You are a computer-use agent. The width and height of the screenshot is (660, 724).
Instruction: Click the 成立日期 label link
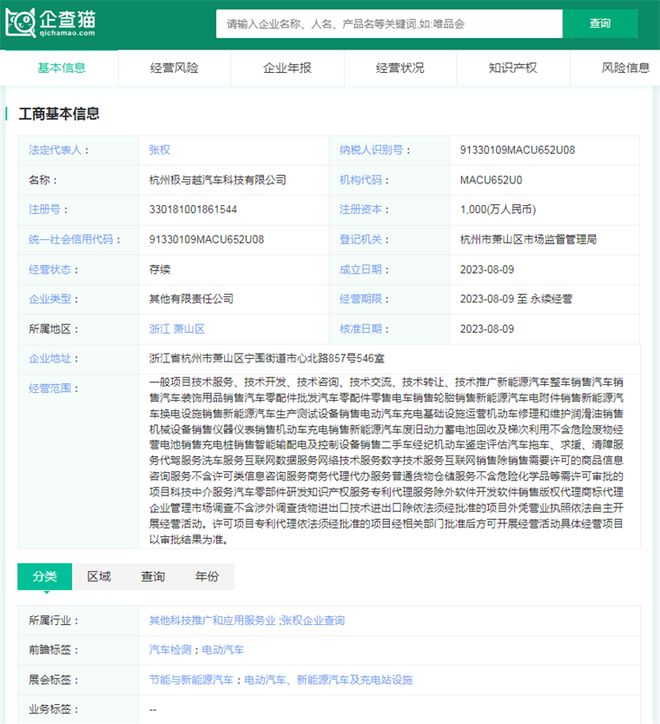point(361,269)
